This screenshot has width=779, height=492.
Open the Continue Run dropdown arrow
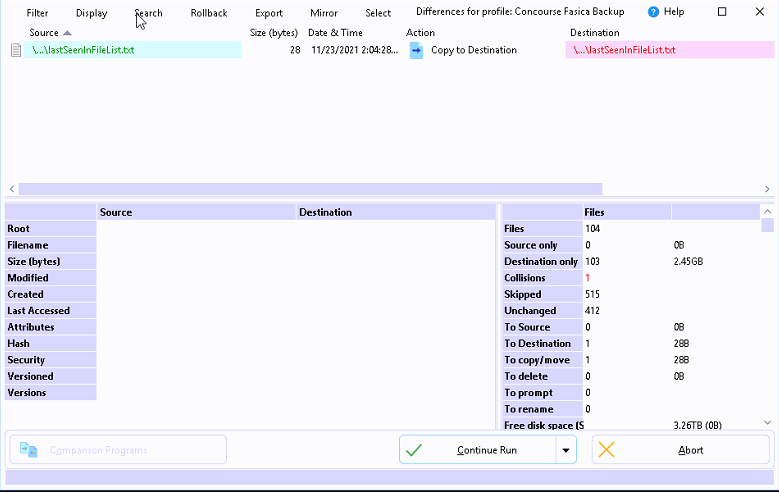pyautogui.click(x=567, y=450)
